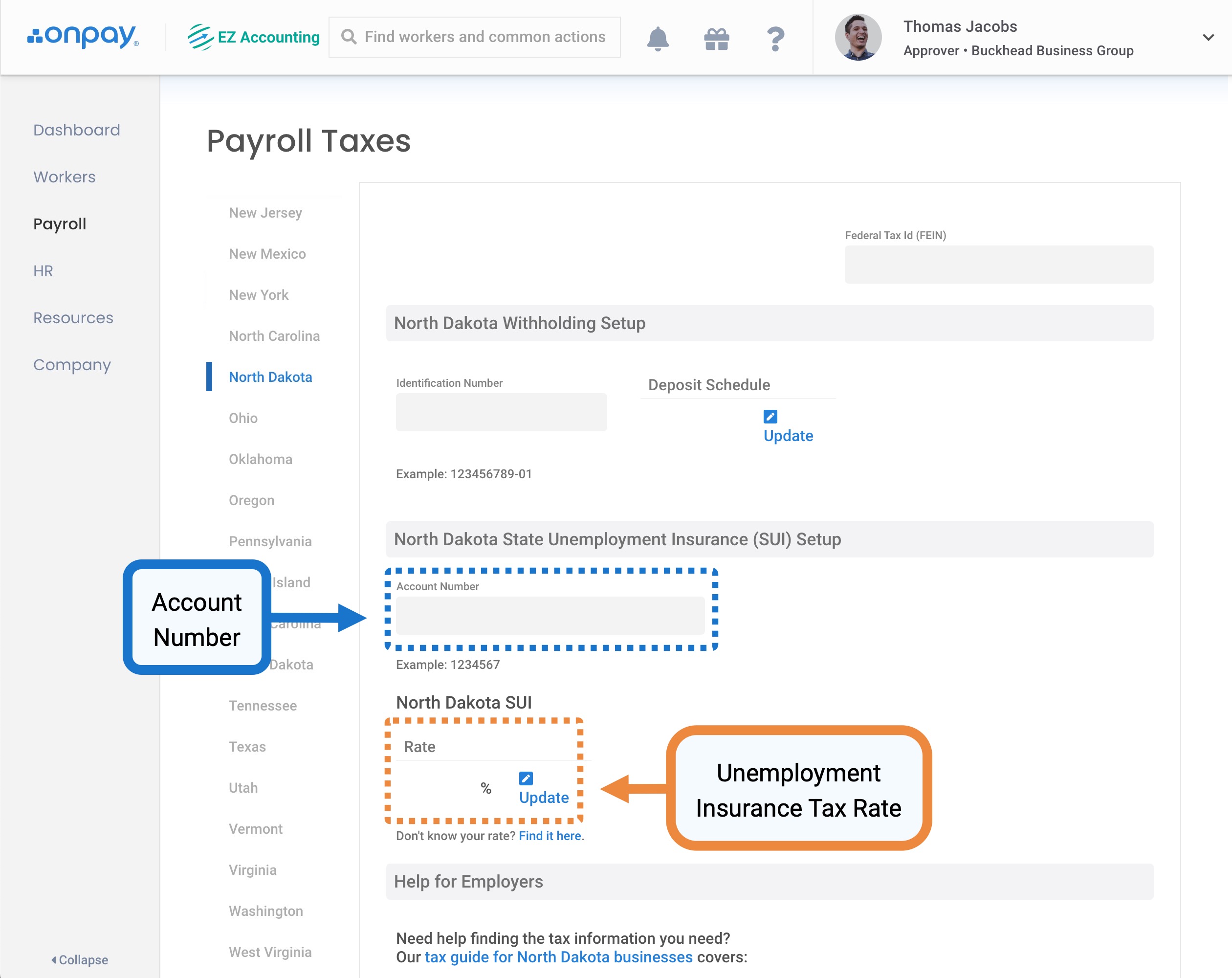This screenshot has width=1232, height=978.
Task: Select Ohio in the state list
Action: [x=243, y=418]
